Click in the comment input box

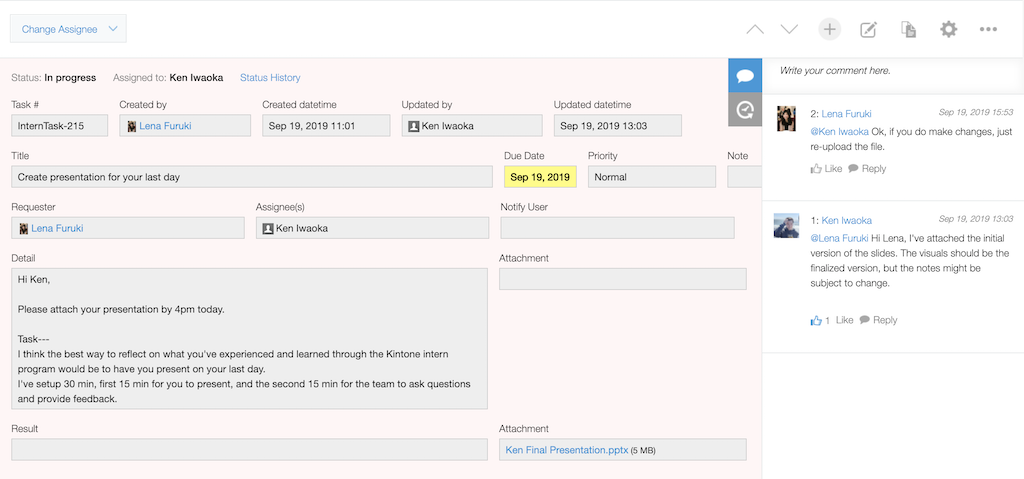tap(890, 71)
